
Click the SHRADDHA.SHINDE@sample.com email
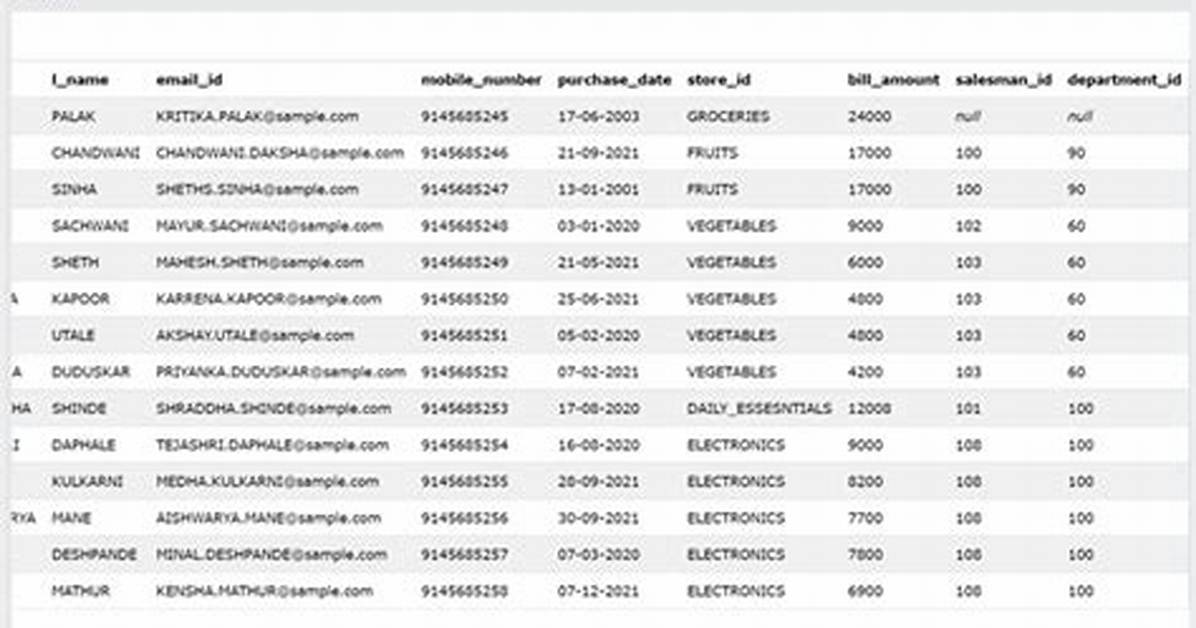click(x=273, y=409)
